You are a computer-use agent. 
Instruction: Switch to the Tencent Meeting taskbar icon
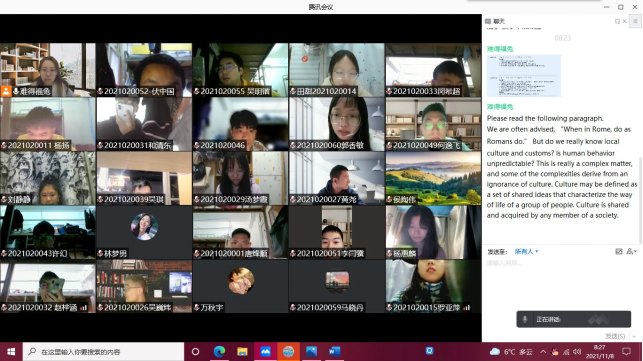click(265, 352)
